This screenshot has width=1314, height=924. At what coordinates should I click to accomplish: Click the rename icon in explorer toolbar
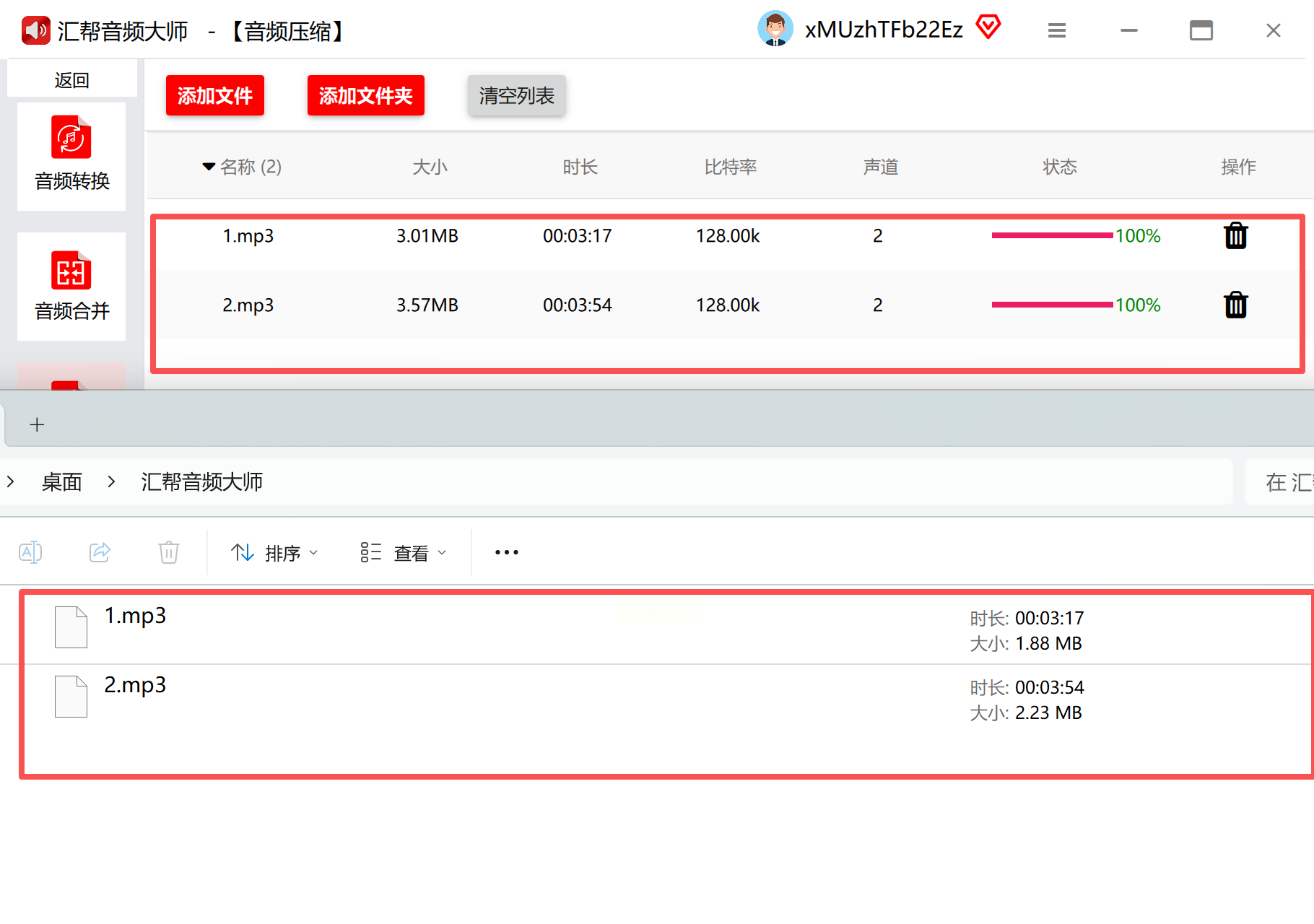pos(30,552)
